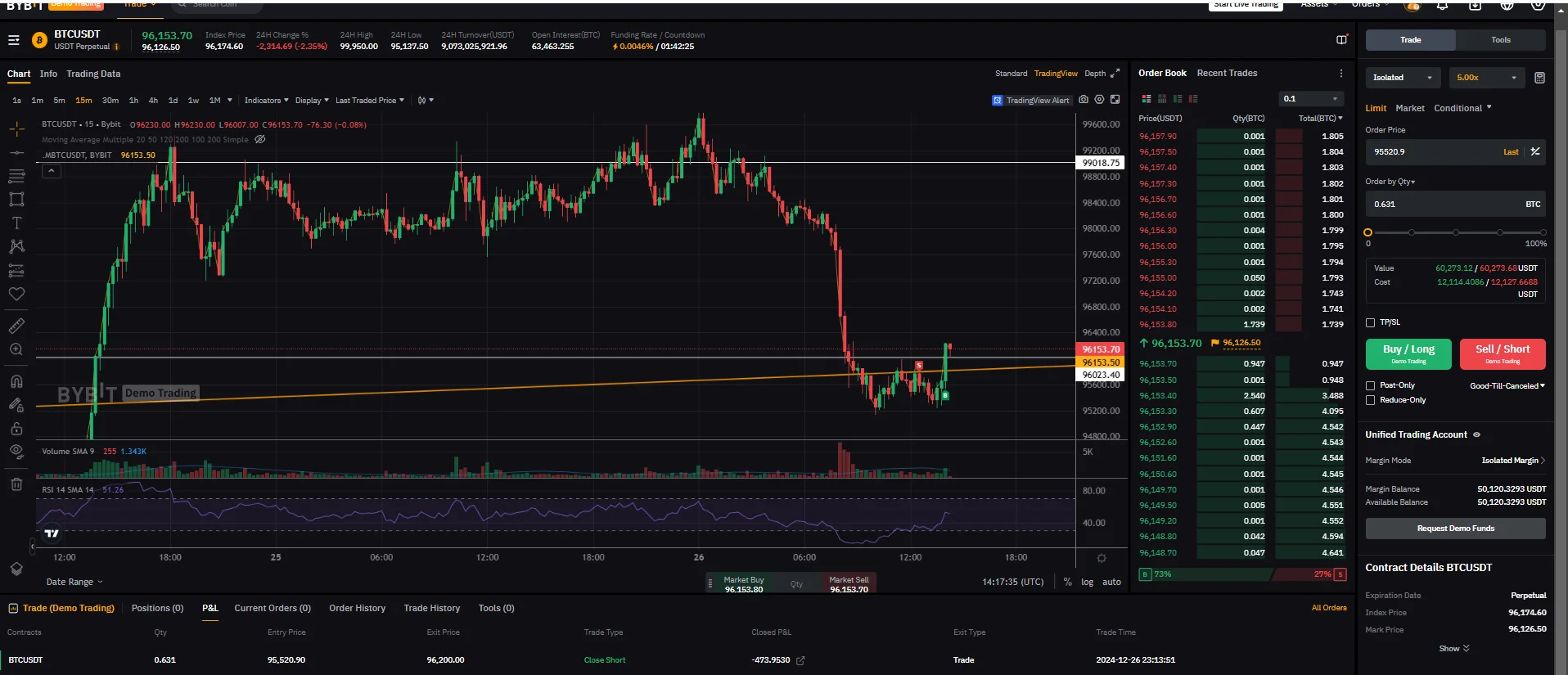Select the 1h timeframe
1568x675 pixels.
coord(133,101)
